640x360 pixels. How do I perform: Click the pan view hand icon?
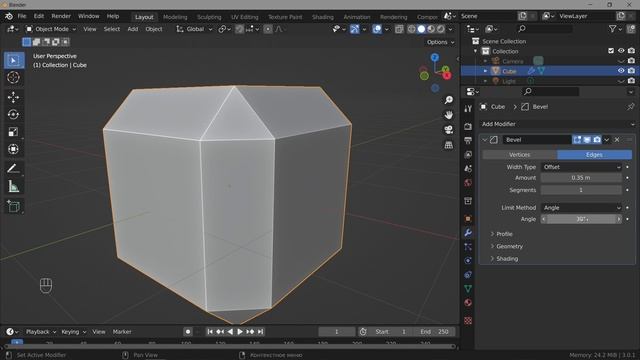[449, 115]
